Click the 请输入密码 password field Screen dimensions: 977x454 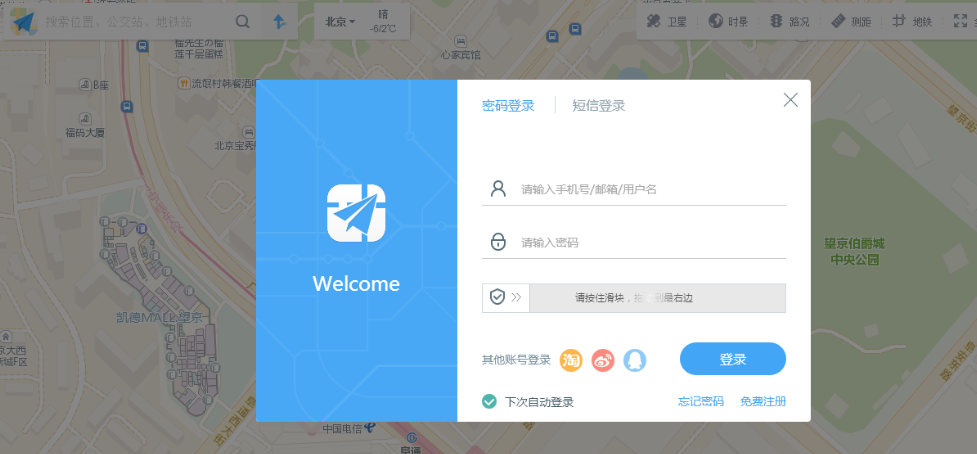click(634, 242)
